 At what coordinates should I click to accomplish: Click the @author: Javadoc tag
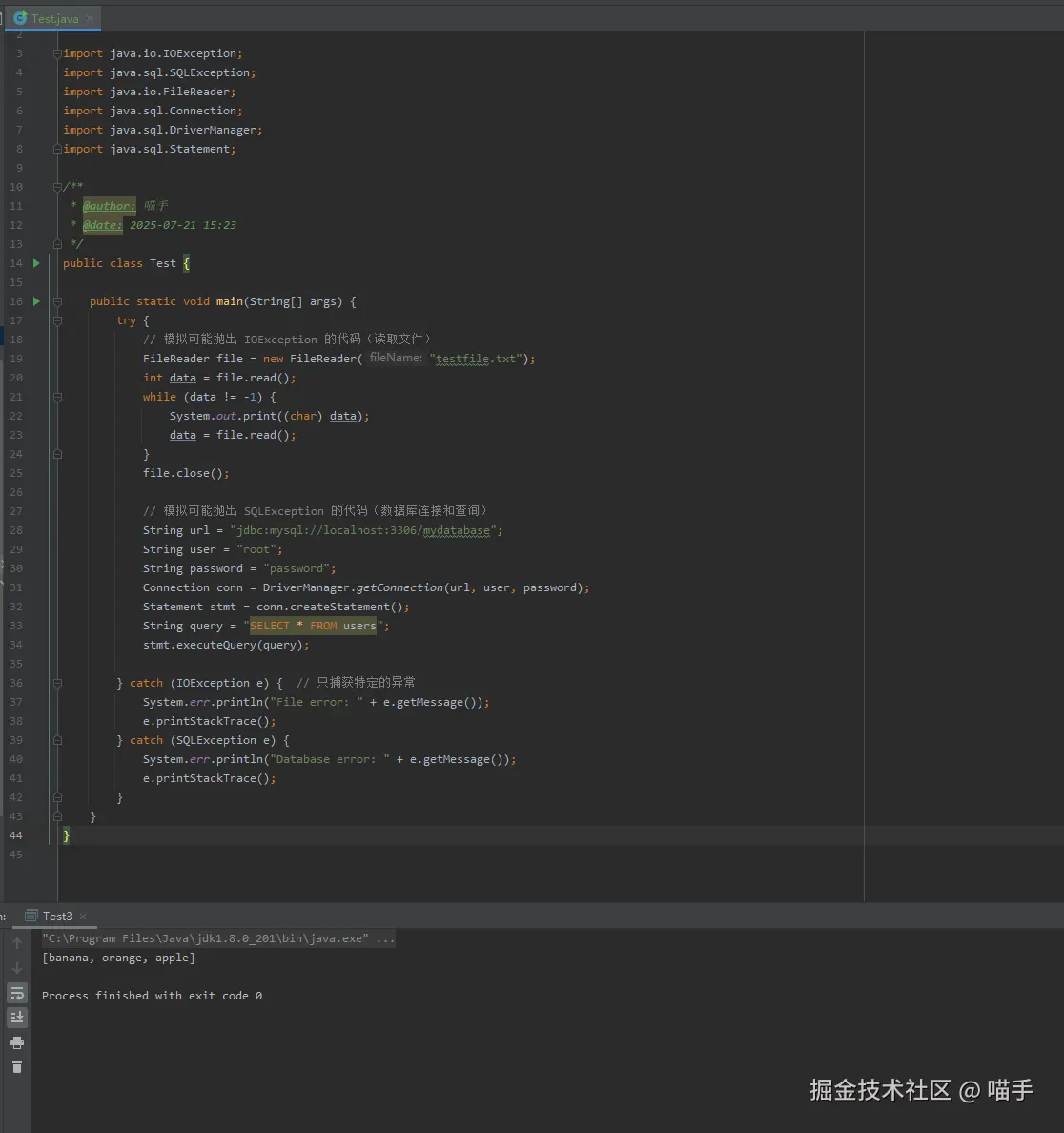click(109, 206)
